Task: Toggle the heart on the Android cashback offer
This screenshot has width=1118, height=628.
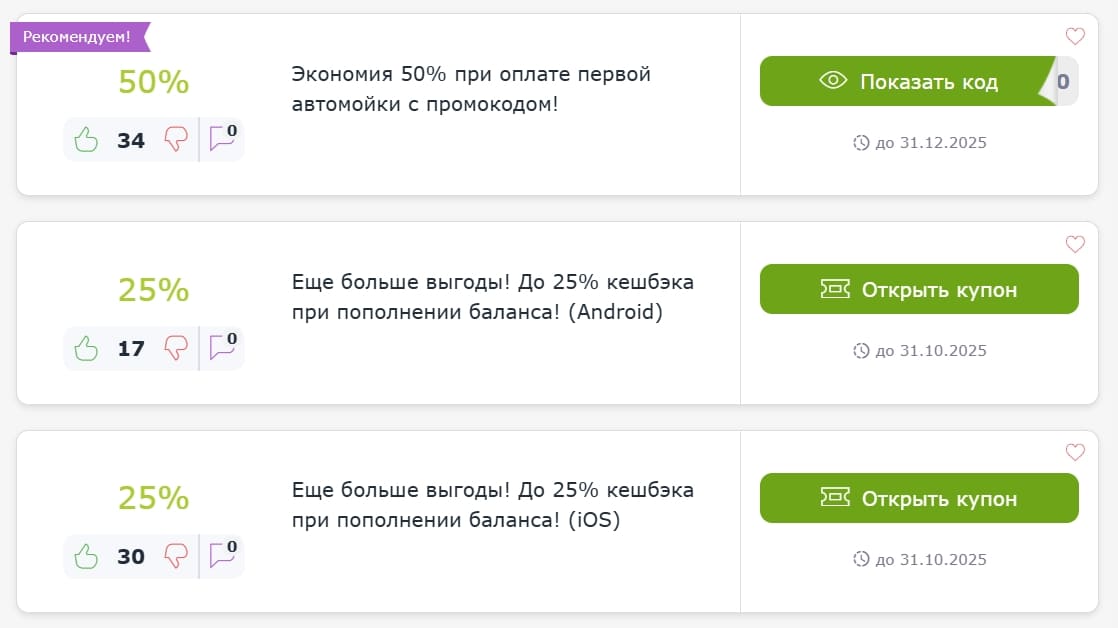Action: (x=1075, y=244)
